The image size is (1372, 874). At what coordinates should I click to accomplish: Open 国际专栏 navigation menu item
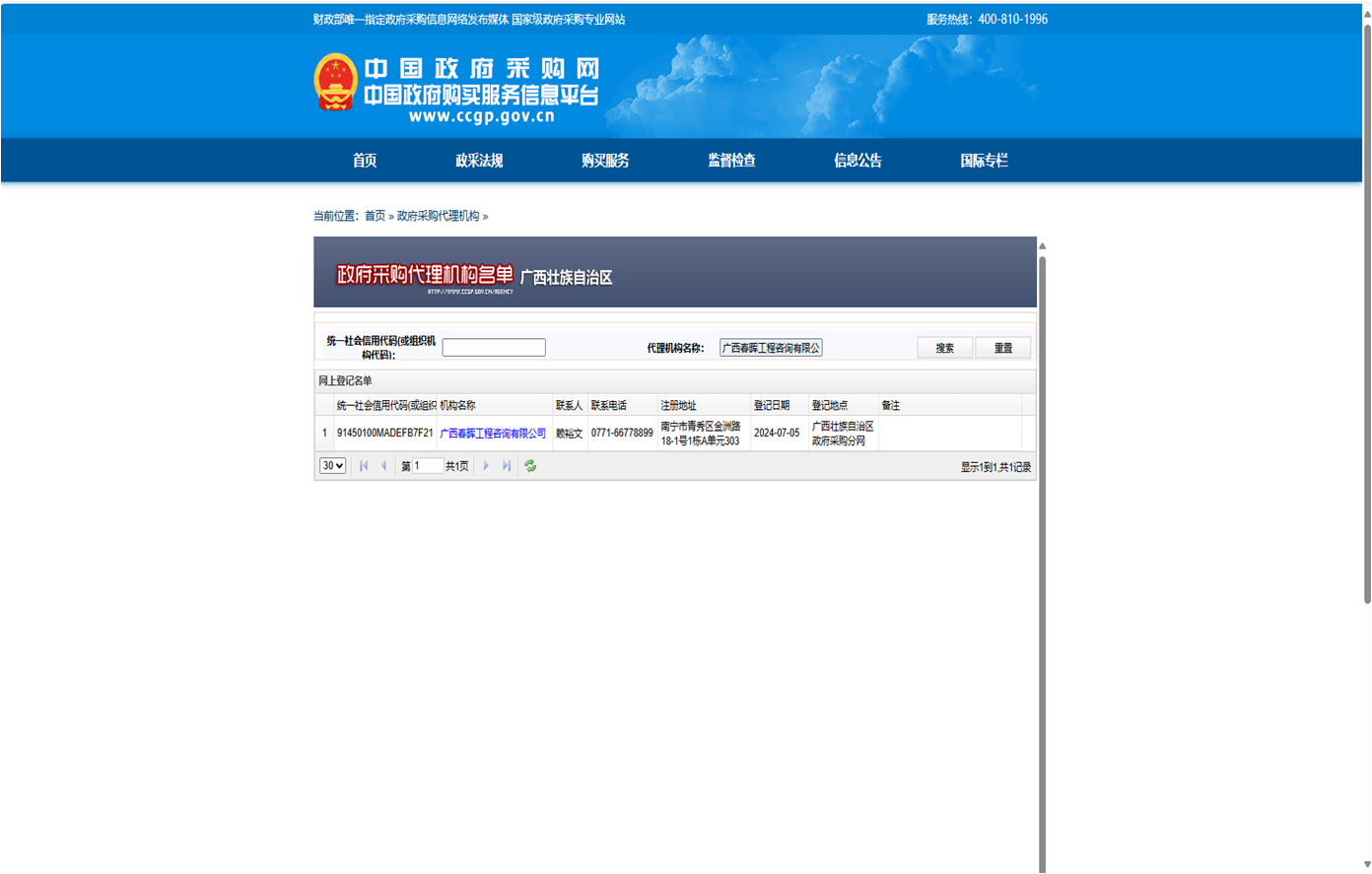(984, 161)
